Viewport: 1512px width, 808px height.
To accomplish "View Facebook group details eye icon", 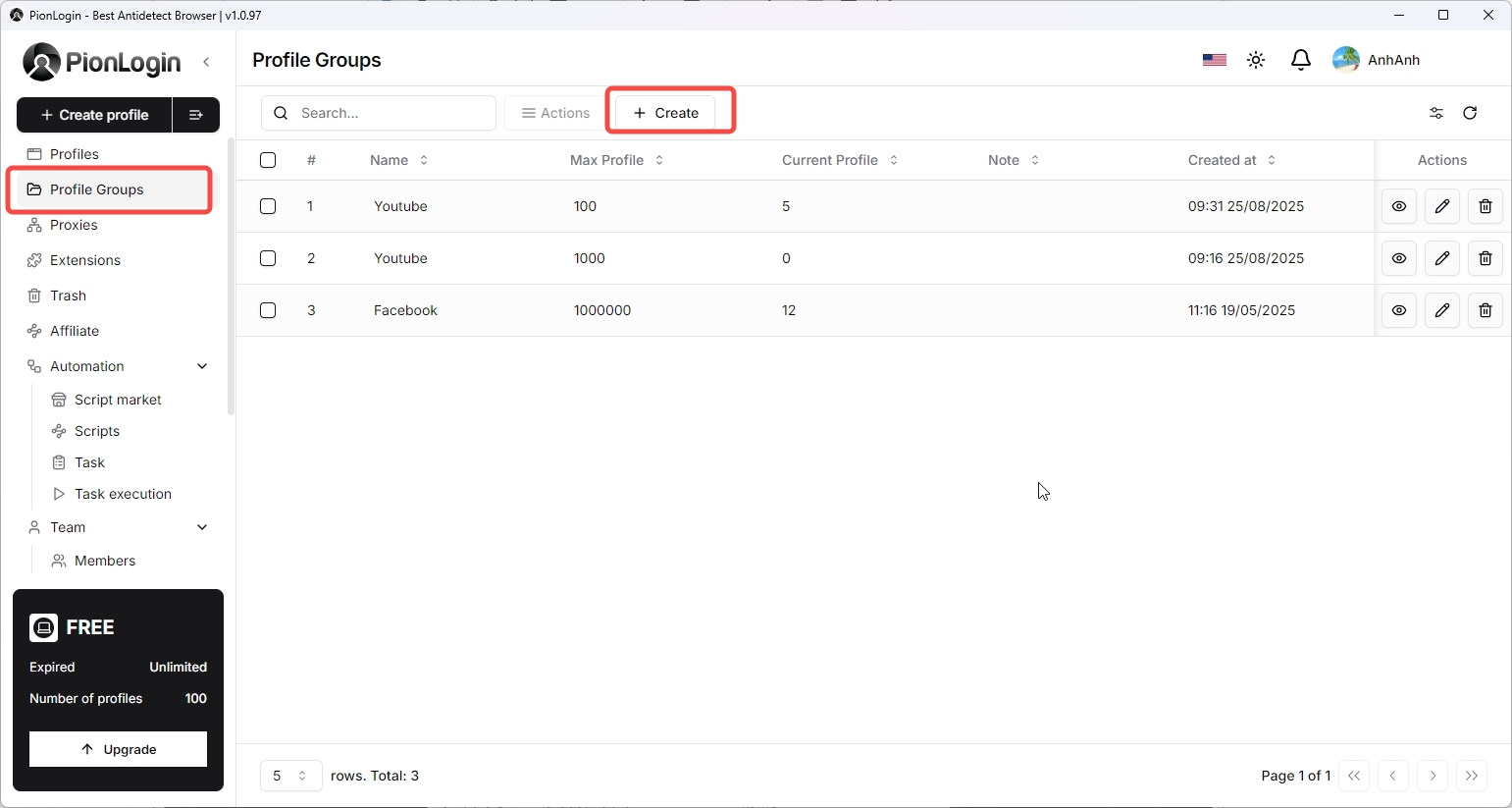I will pos(1398,310).
